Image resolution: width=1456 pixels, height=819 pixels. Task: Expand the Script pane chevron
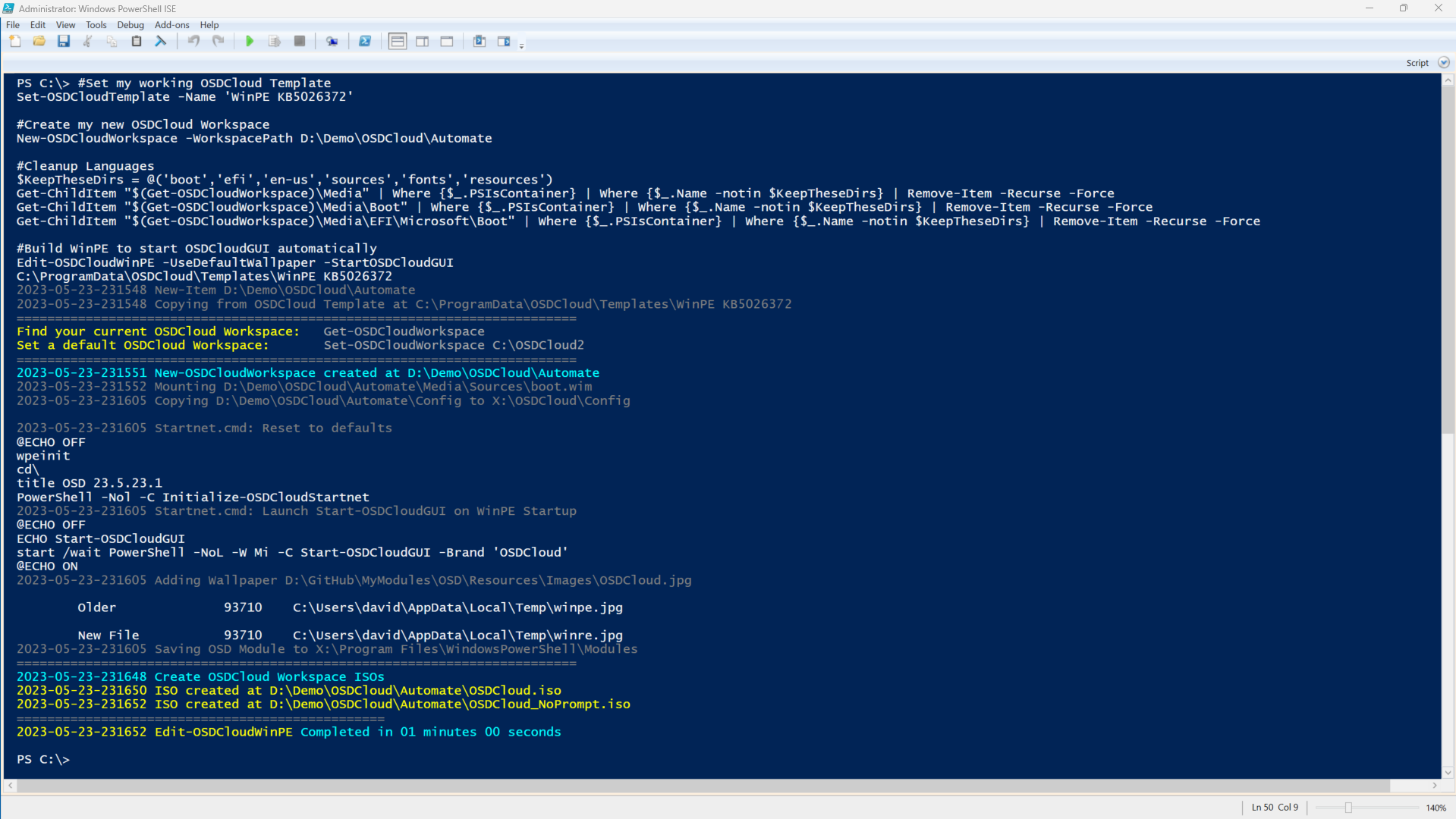[x=1443, y=63]
